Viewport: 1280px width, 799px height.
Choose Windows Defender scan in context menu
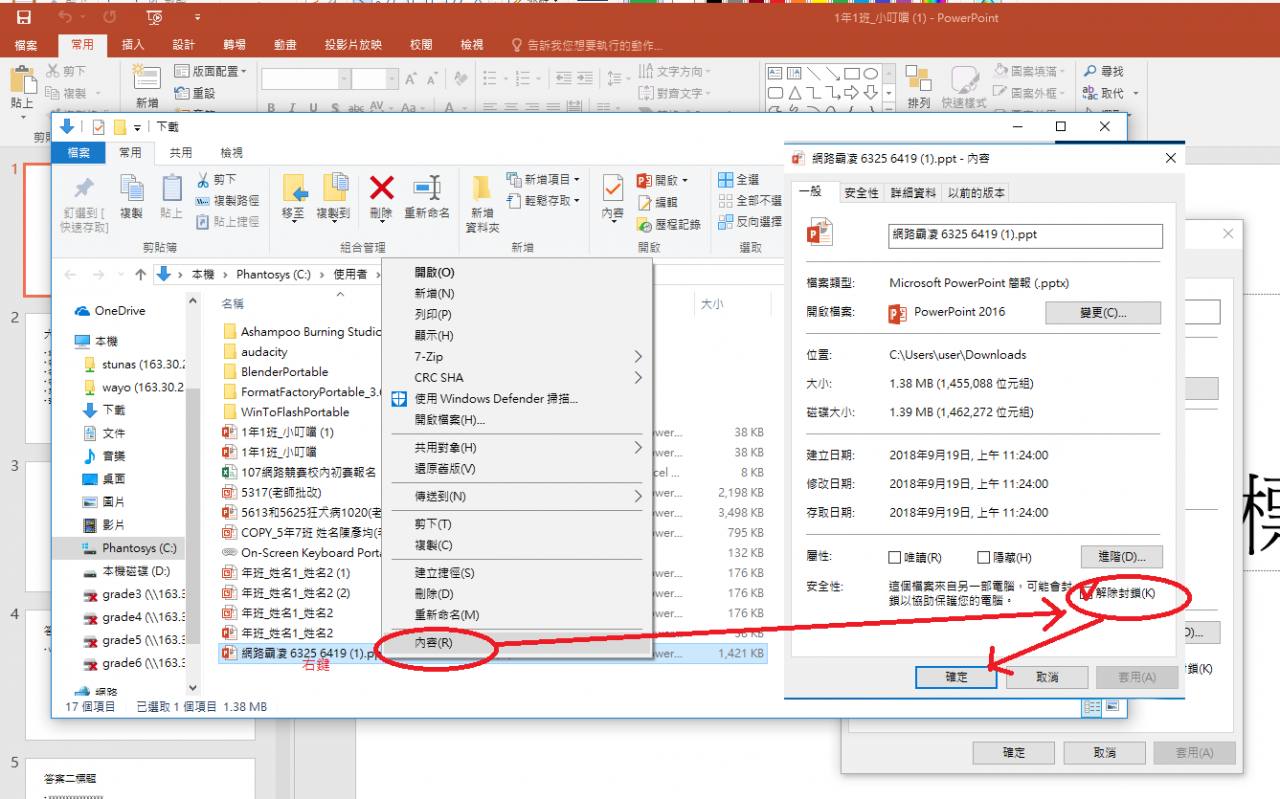[518, 398]
